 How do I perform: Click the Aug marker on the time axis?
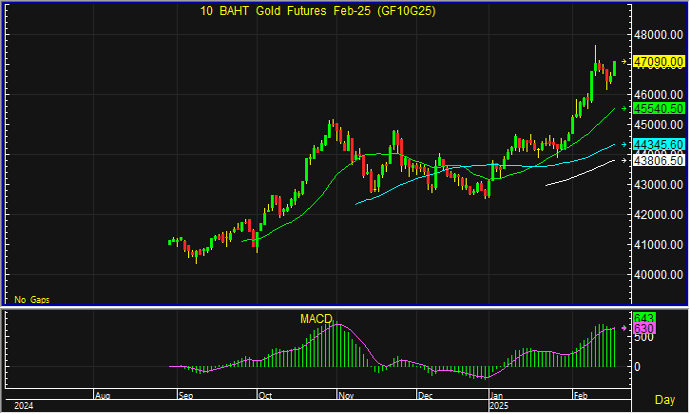(101, 396)
